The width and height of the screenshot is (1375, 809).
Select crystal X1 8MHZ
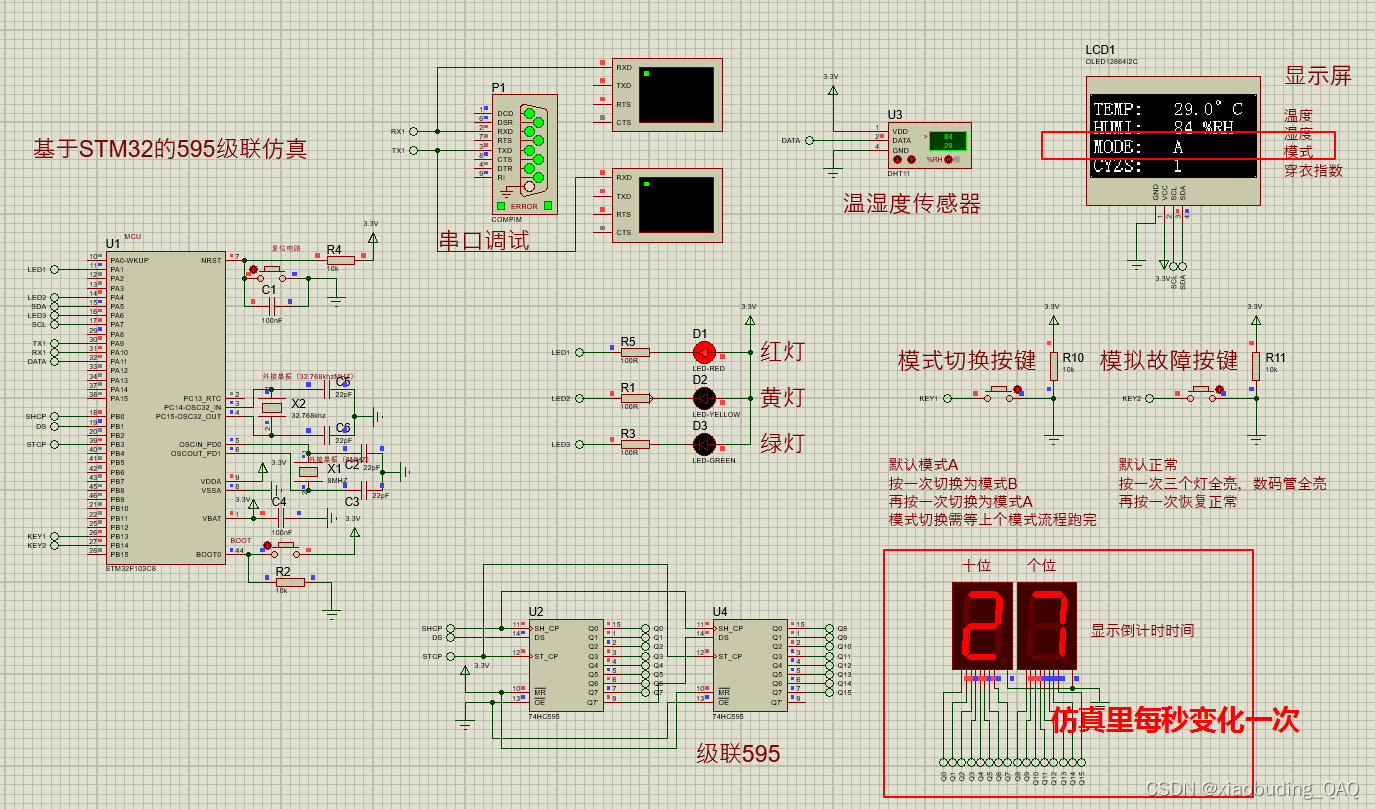click(309, 471)
